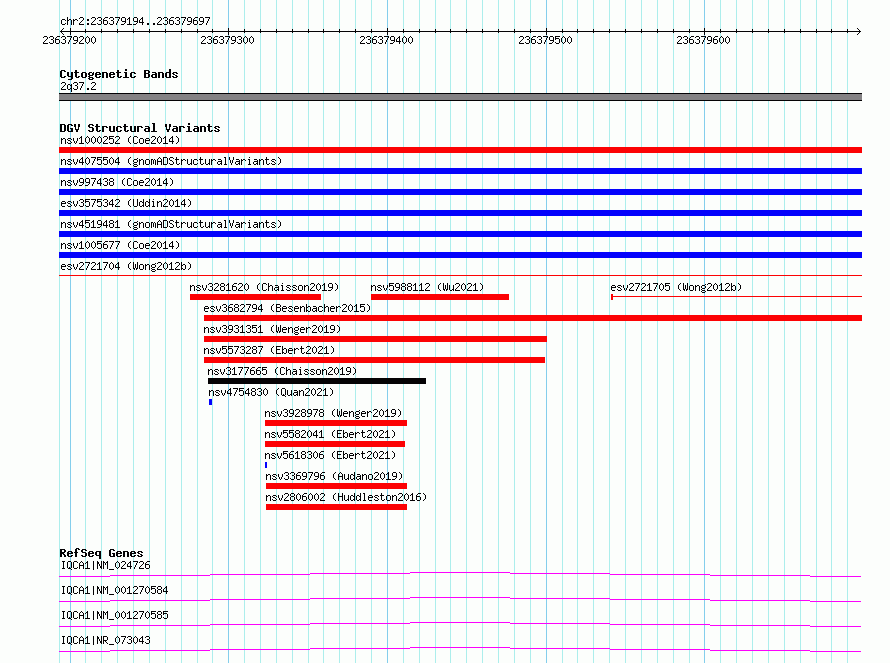The image size is (890, 663).
Task: Click the 236379300 ruler tick label
Action: (x=227, y=40)
